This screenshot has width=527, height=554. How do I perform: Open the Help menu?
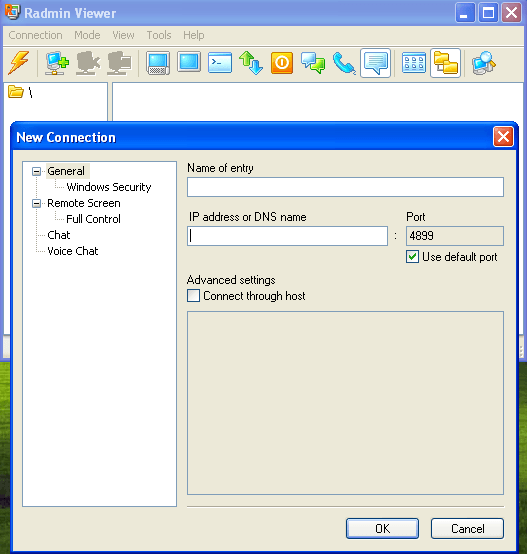[194, 35]
